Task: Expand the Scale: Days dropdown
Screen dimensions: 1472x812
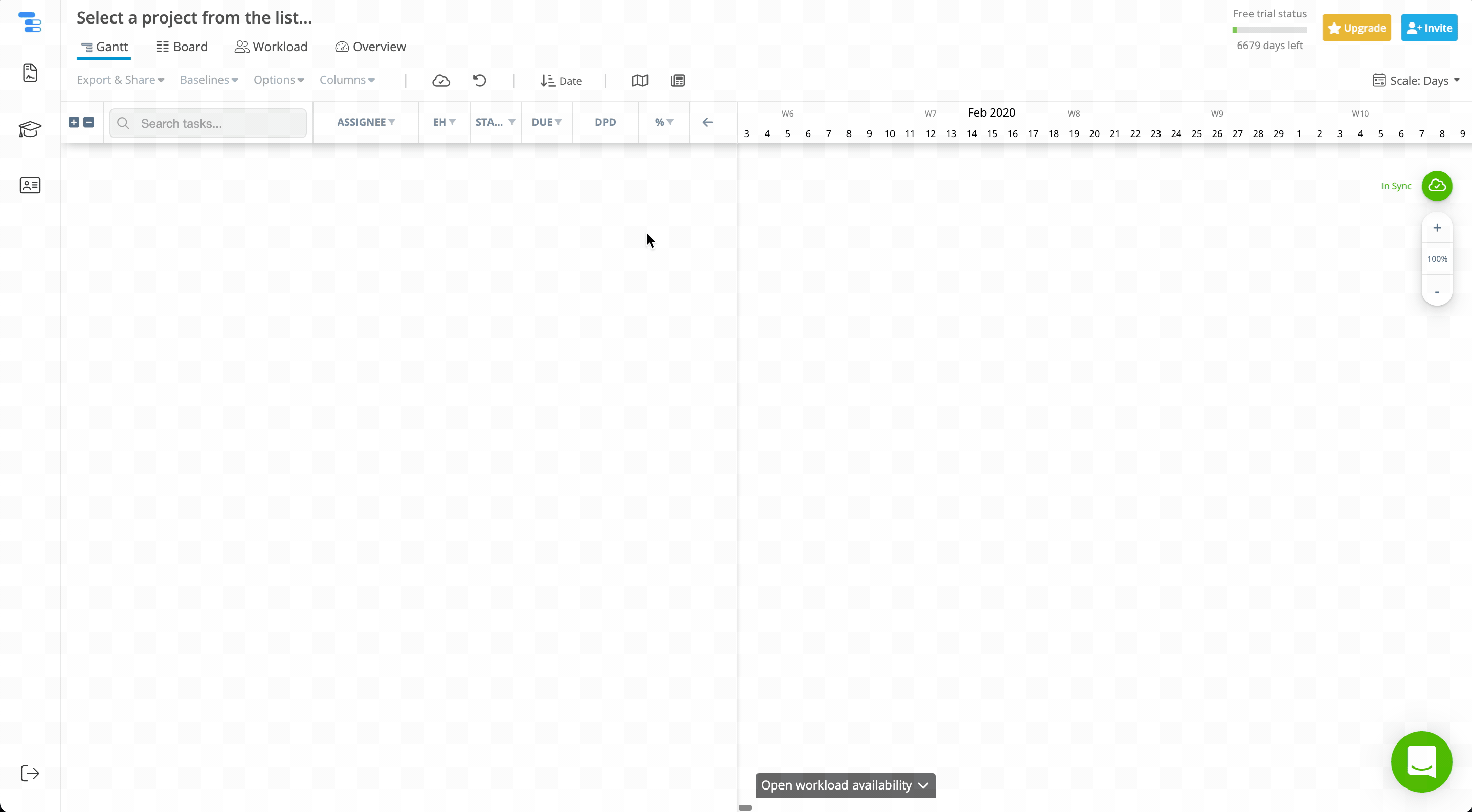Action: point(1416,81)
